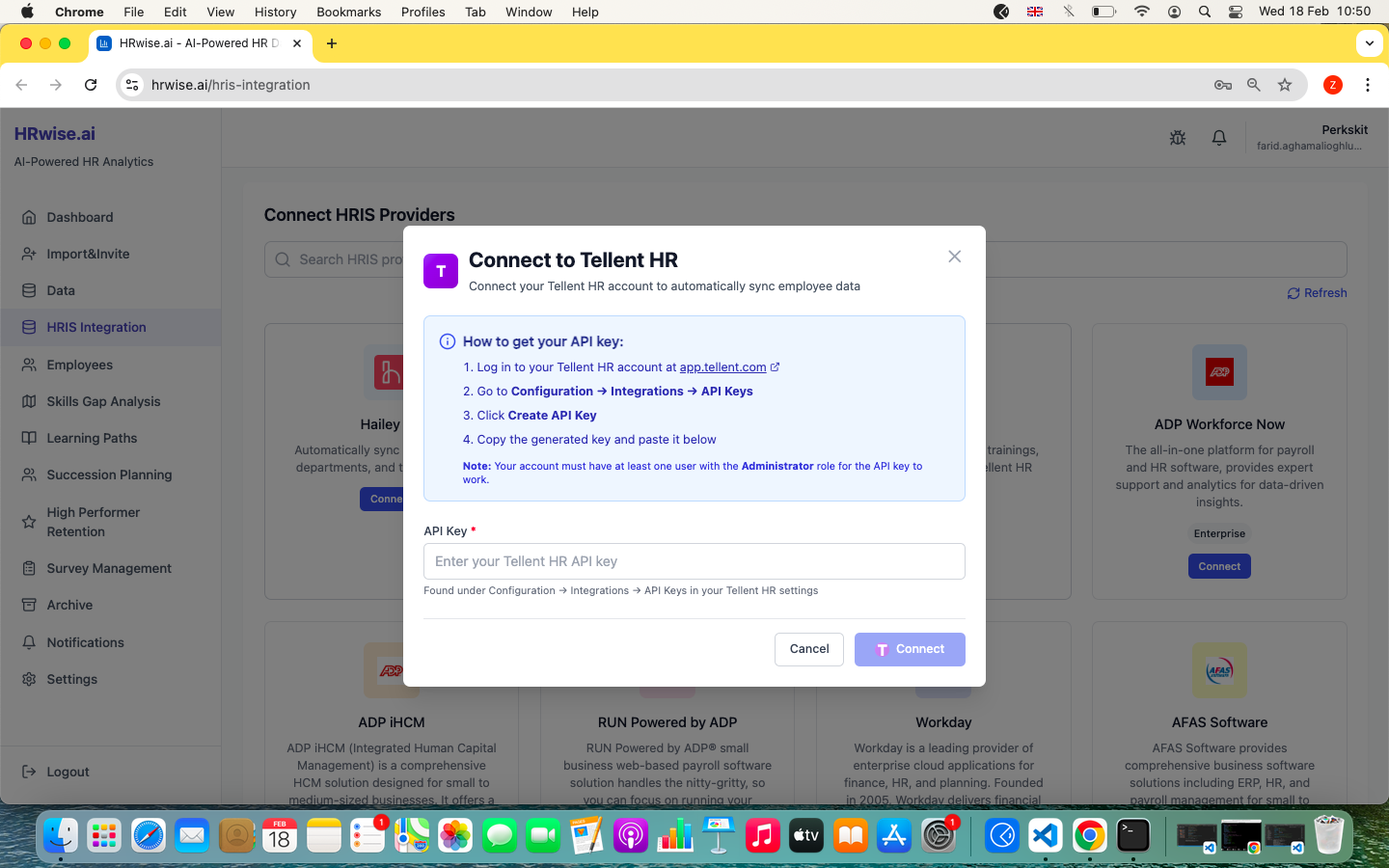Open the Perkskit user profile menu
The image size is (1389, 868).
tap(1312, 137)
